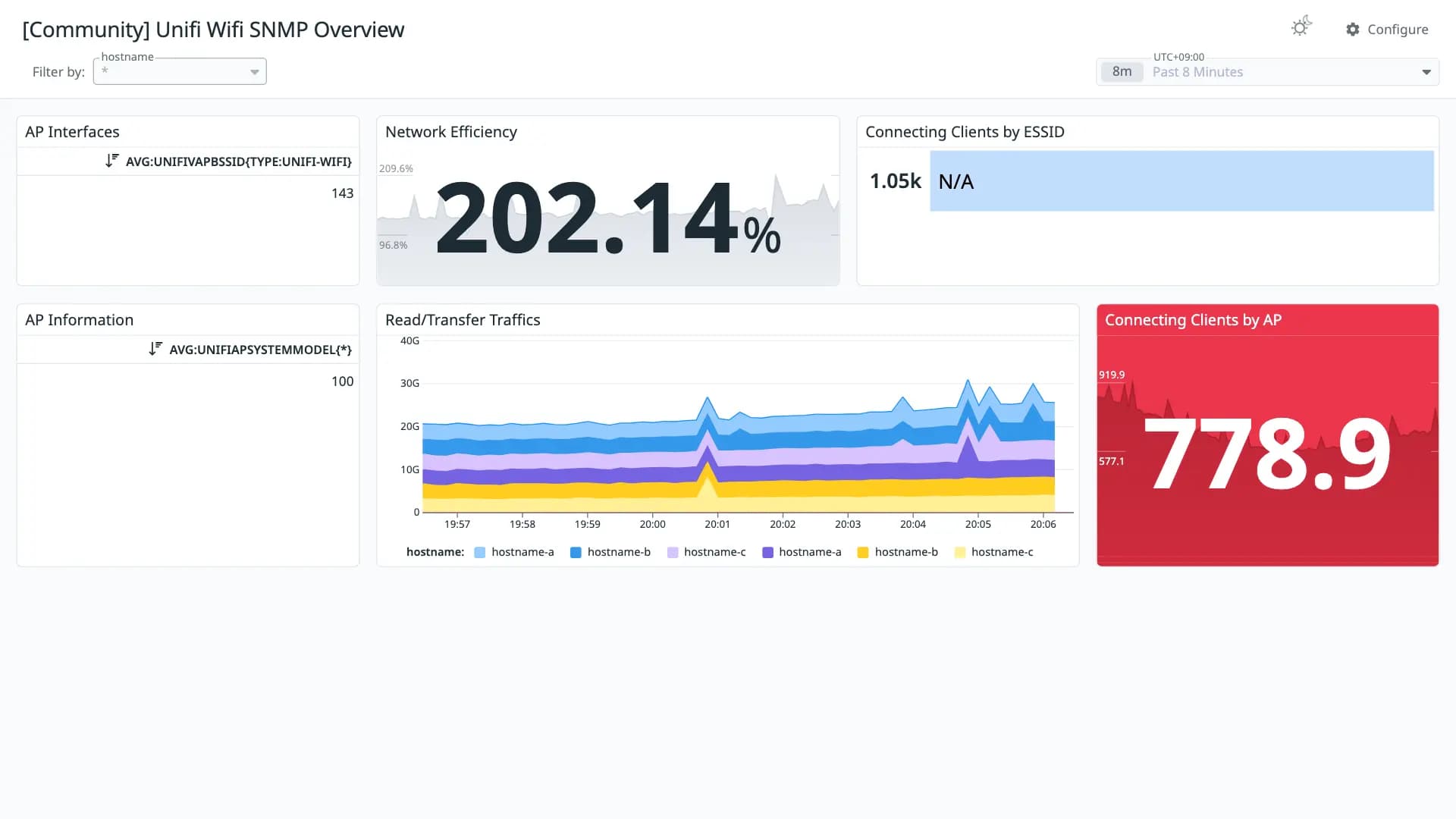Click the dashboard title Unifi Wifi SNMP Overview
This screenshot has height=819, width=1456.
pos(213,30)
